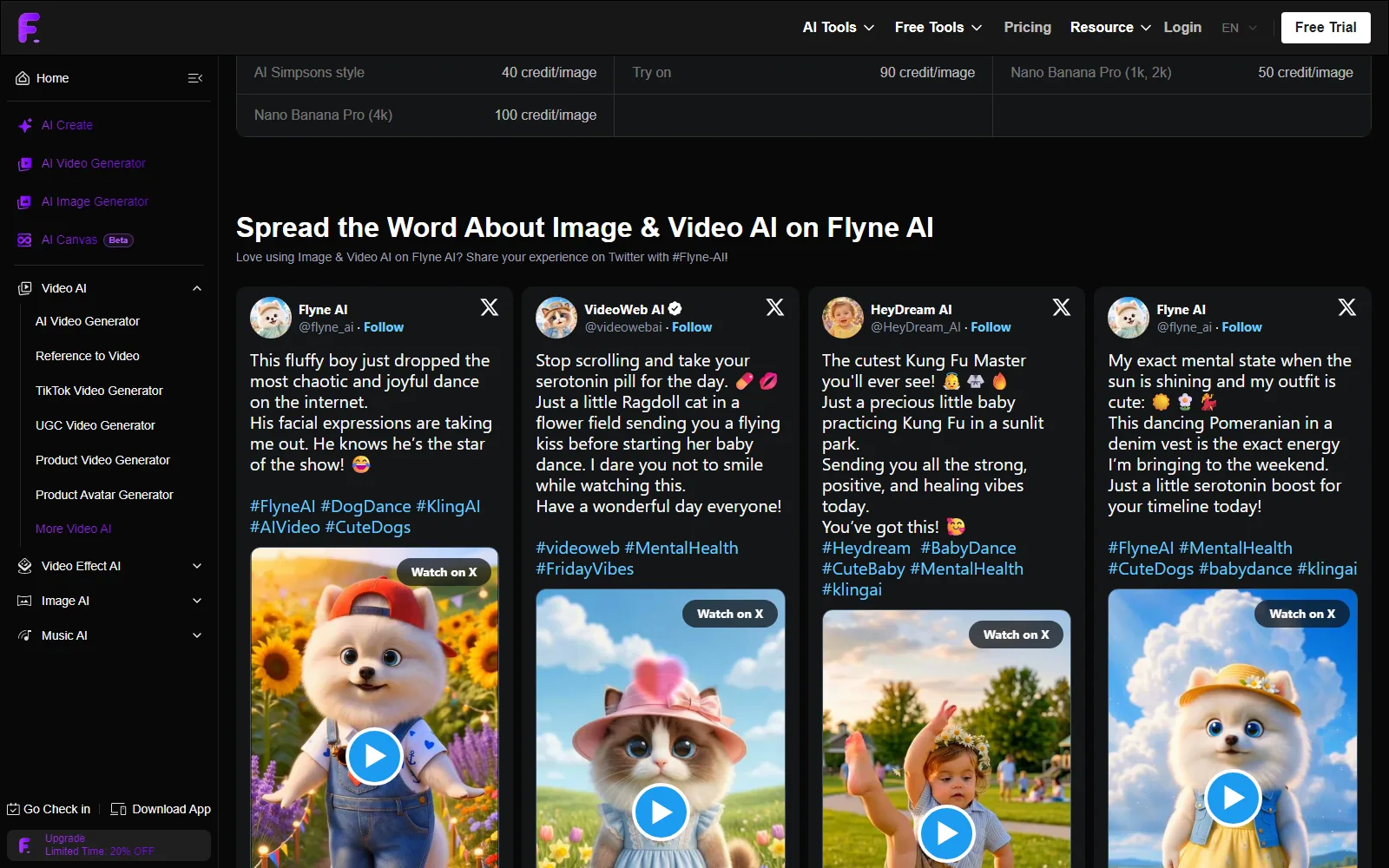
Task: Click the AI Canvas sidebar icon
Action: click(x=25, y=240)
